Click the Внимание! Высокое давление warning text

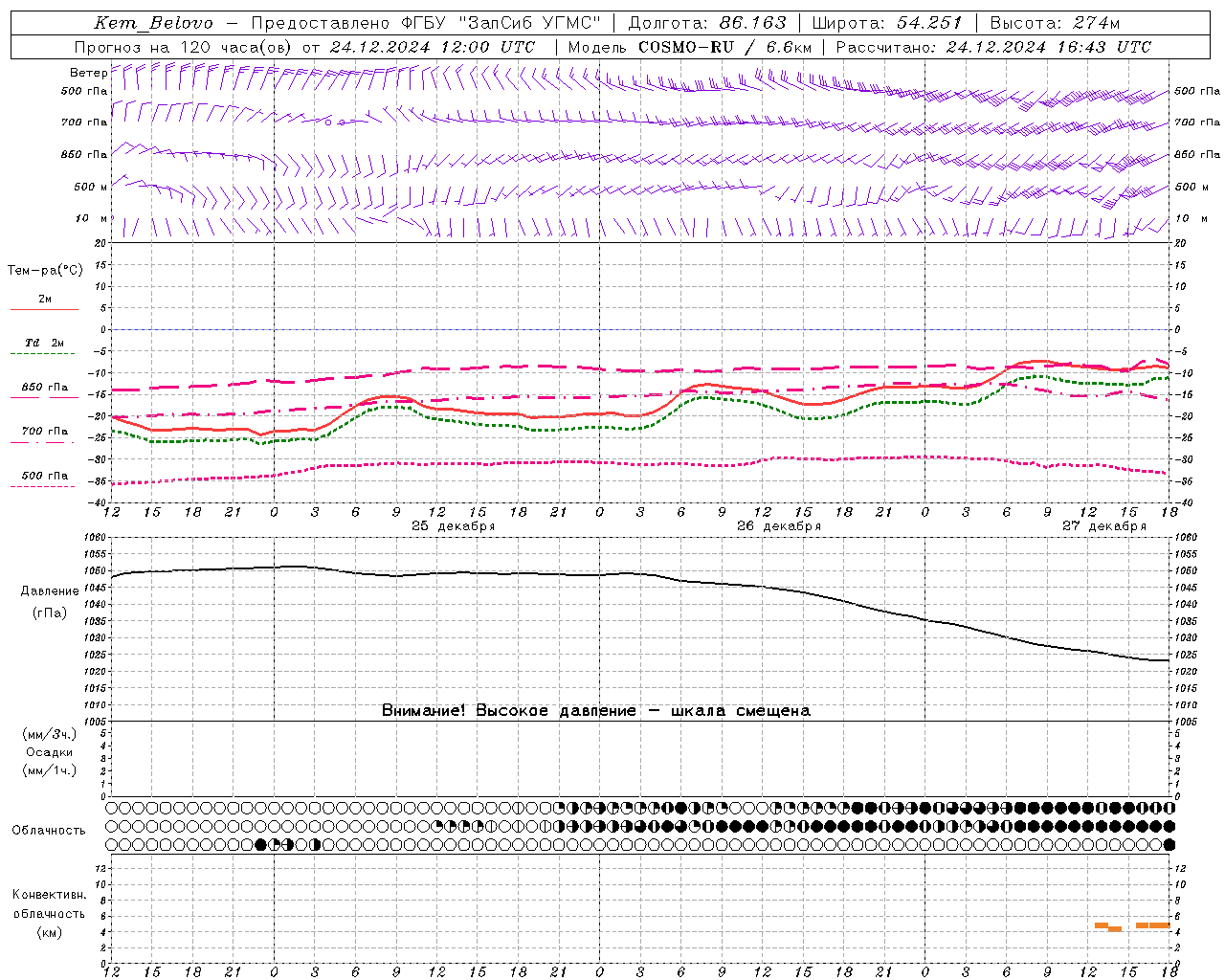[x=596, y=711]
